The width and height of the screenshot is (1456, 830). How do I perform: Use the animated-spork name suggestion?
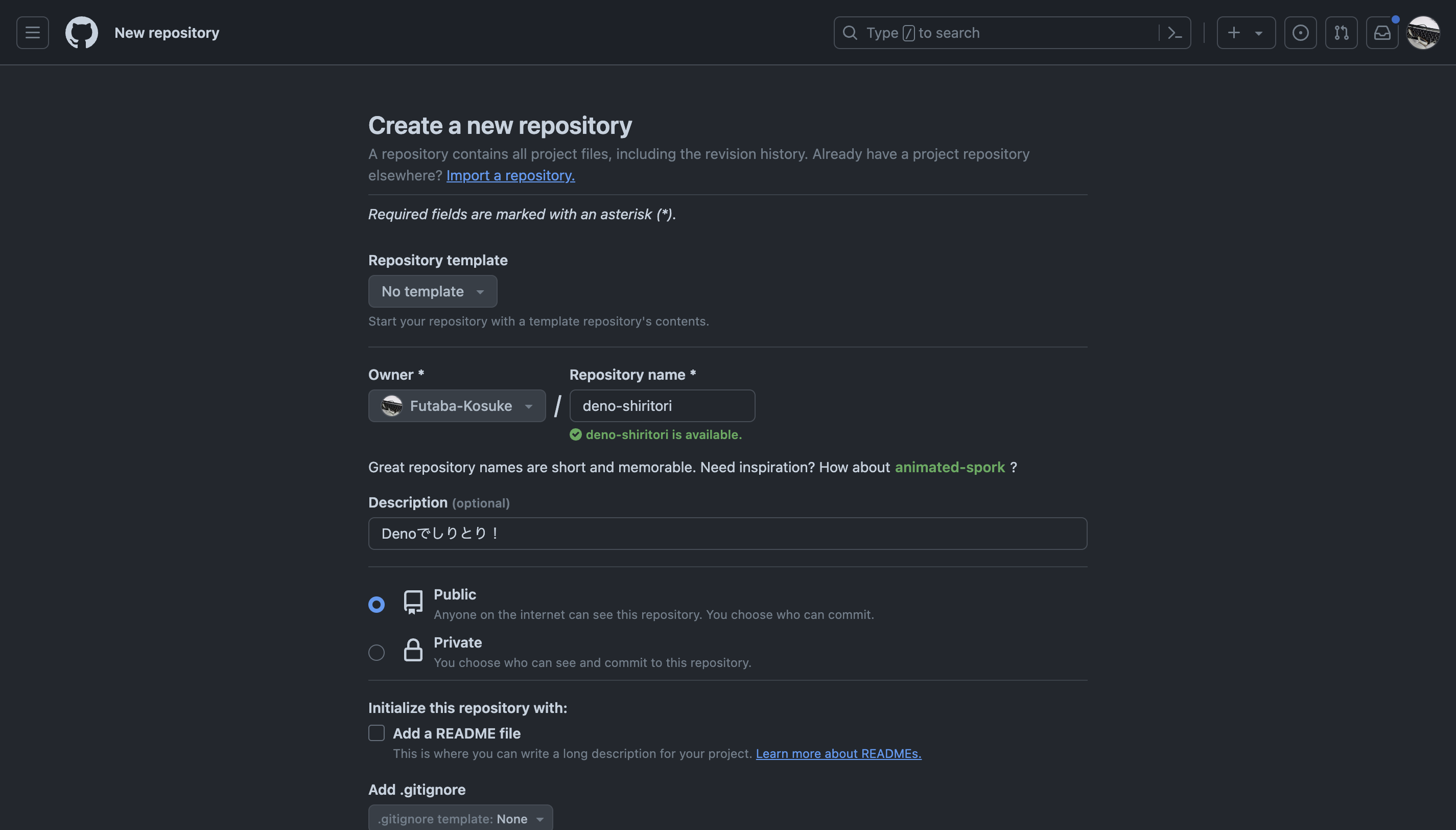pos(950,468)
